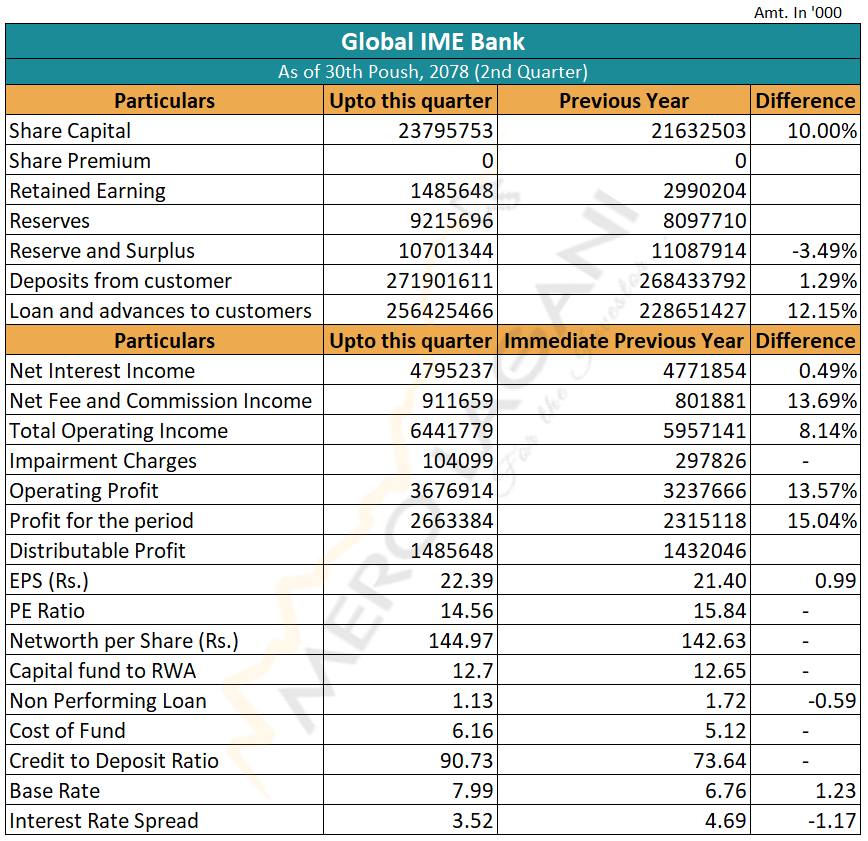Select Retained Earning previous value 2990204

pyautogui.click(x=705, y=191)
